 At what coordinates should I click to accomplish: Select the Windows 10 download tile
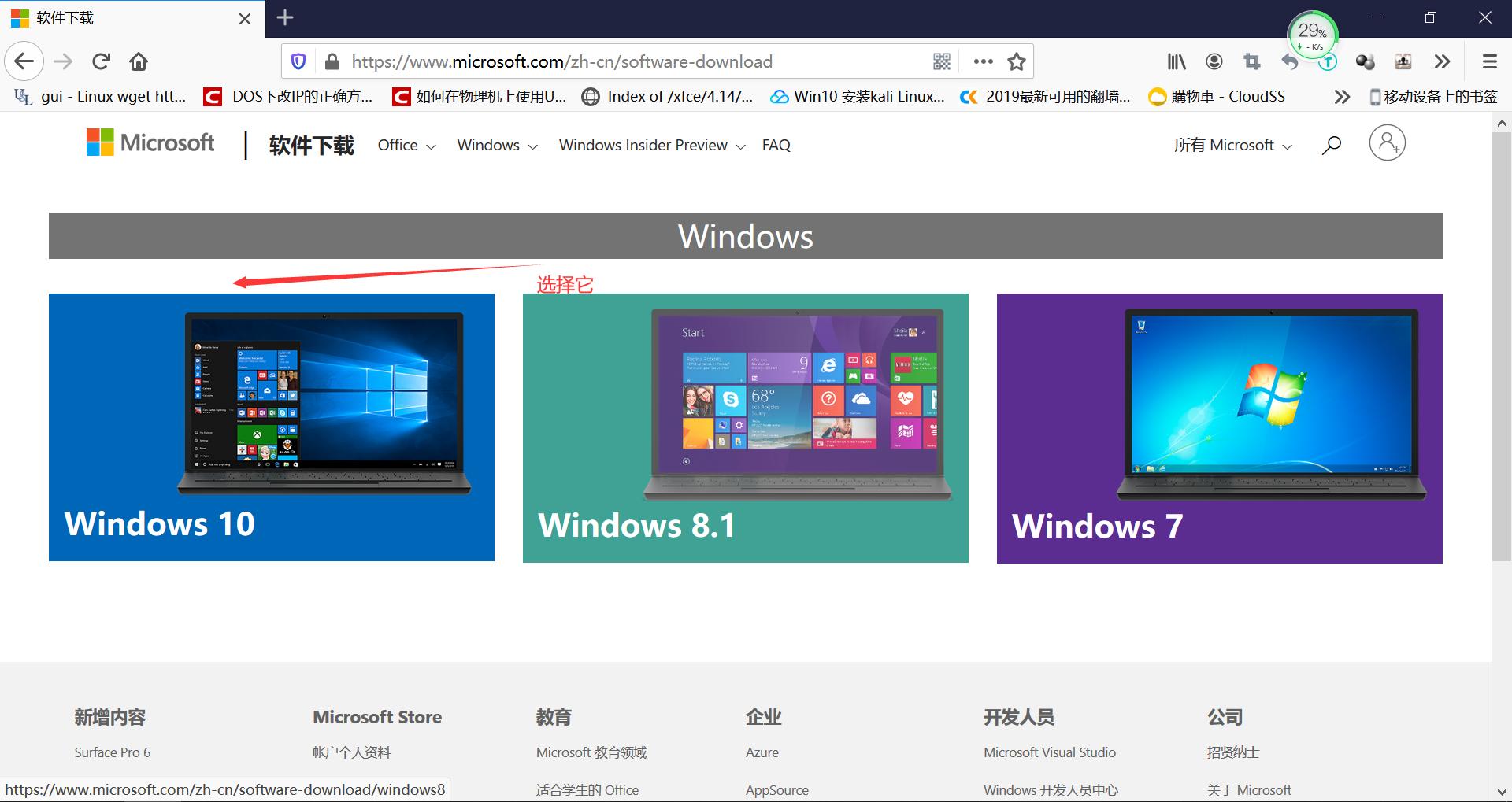[x=272, y=427]
